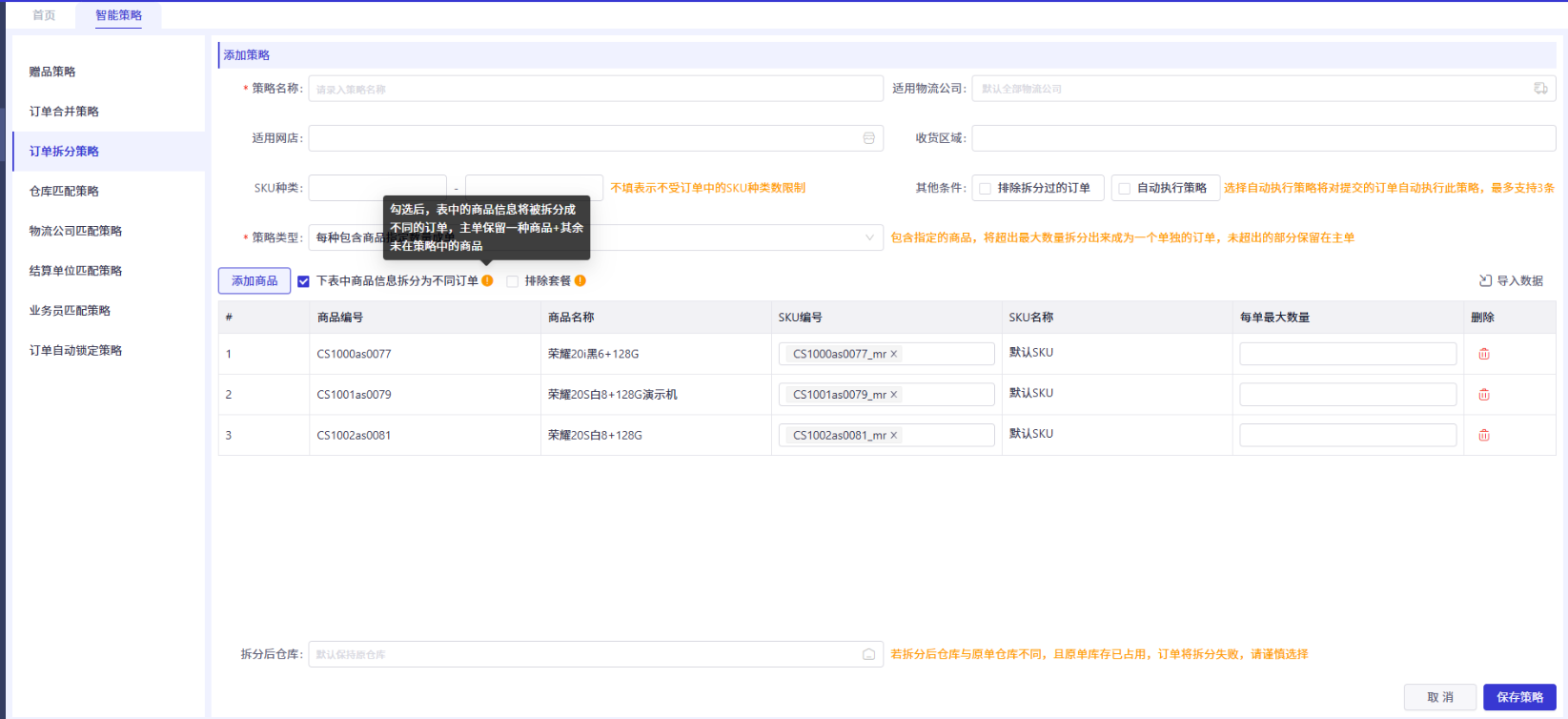
Task: Click the 商品编号 column header
Action: 340,318
